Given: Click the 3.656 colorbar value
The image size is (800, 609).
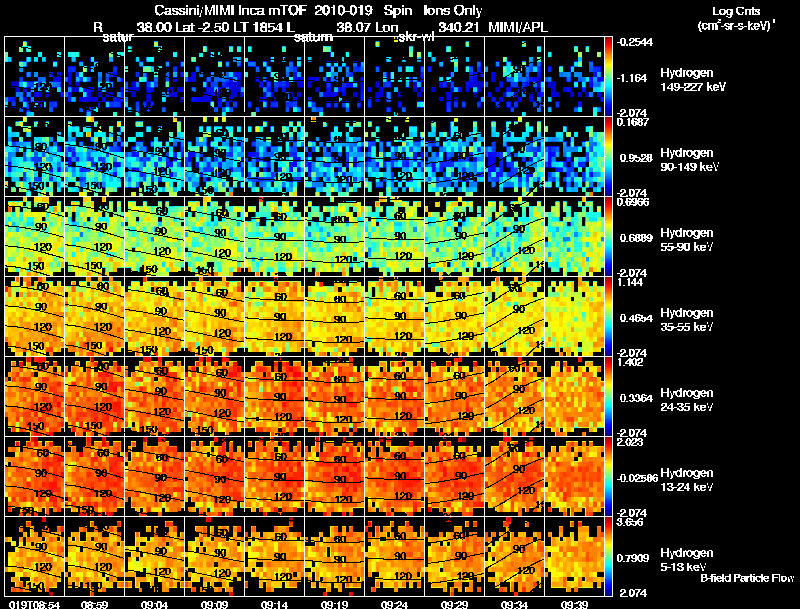Looking at the screenshot, I should pos(630,522).
